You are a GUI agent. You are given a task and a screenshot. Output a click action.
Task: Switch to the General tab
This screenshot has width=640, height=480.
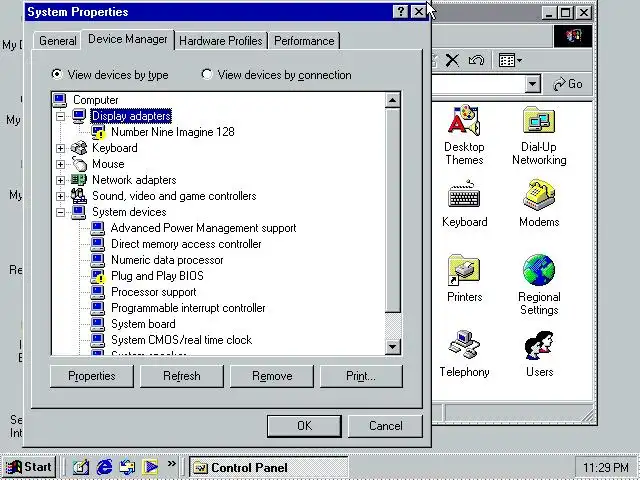click(58, 41)
